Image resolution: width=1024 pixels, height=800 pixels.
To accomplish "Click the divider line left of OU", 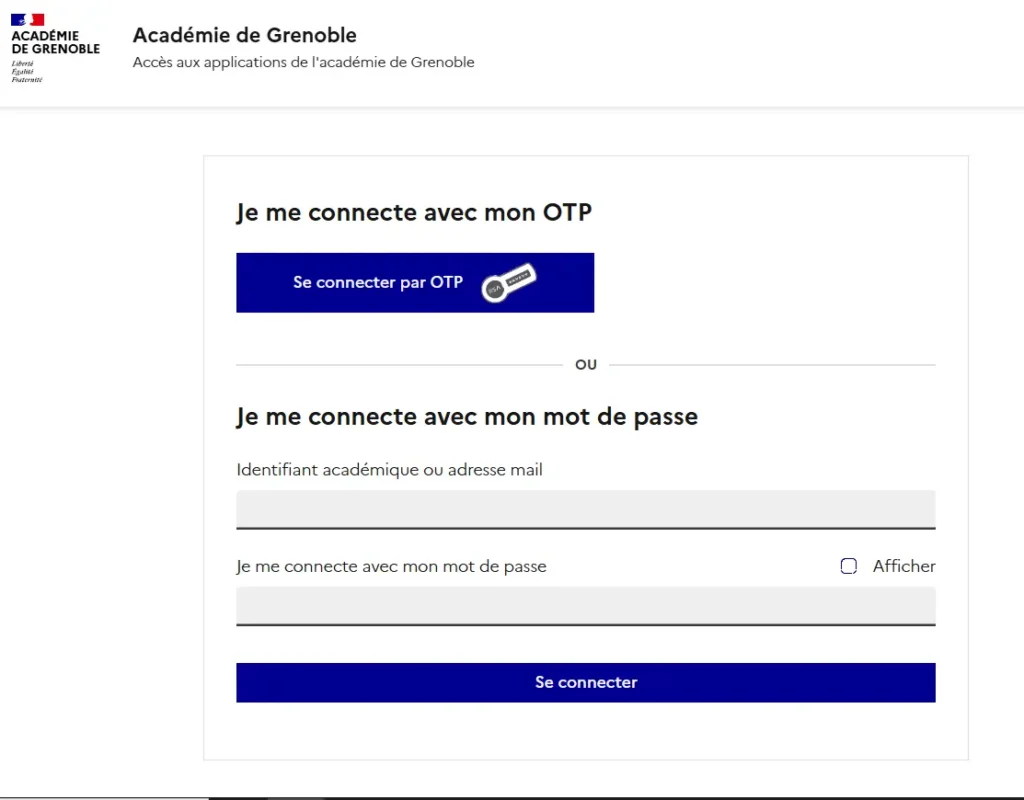I will (399, 364).
